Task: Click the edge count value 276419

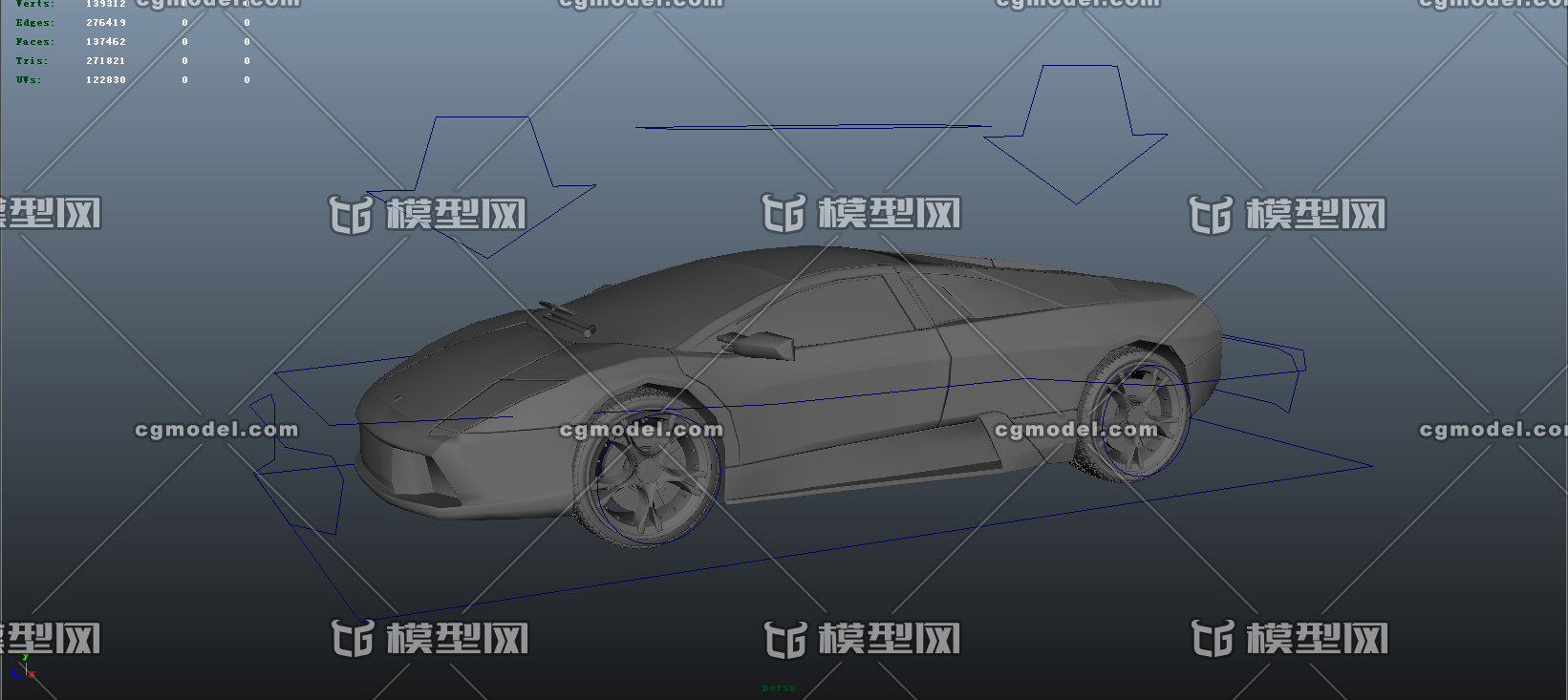Action: point(105,23)
